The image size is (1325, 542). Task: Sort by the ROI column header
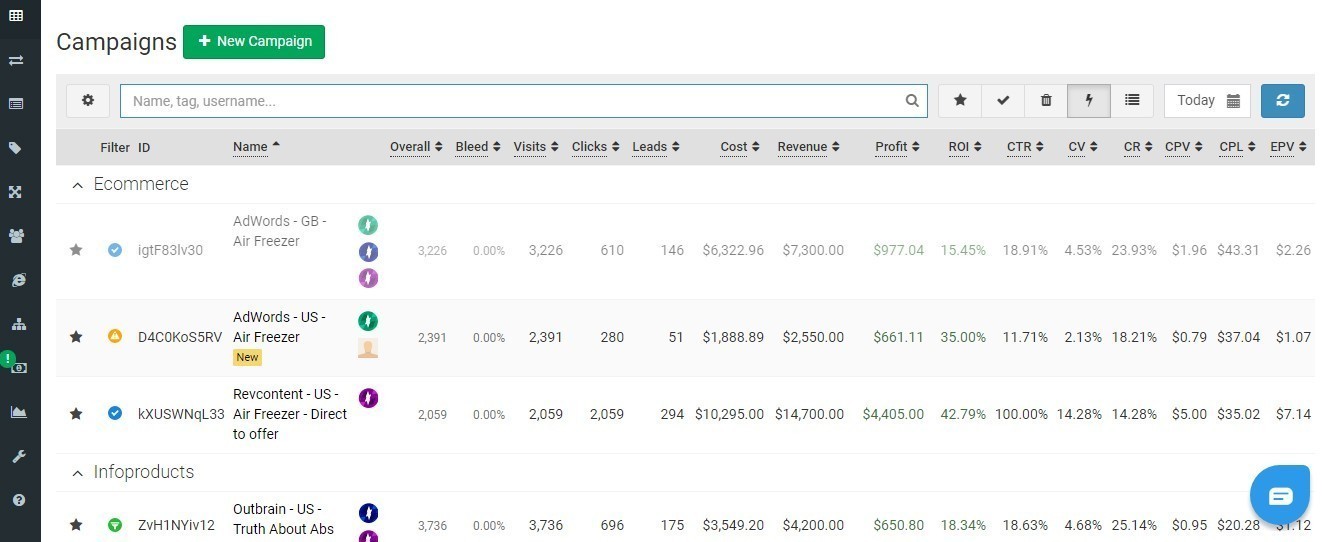pyautogui.click(x=965, y=147)
